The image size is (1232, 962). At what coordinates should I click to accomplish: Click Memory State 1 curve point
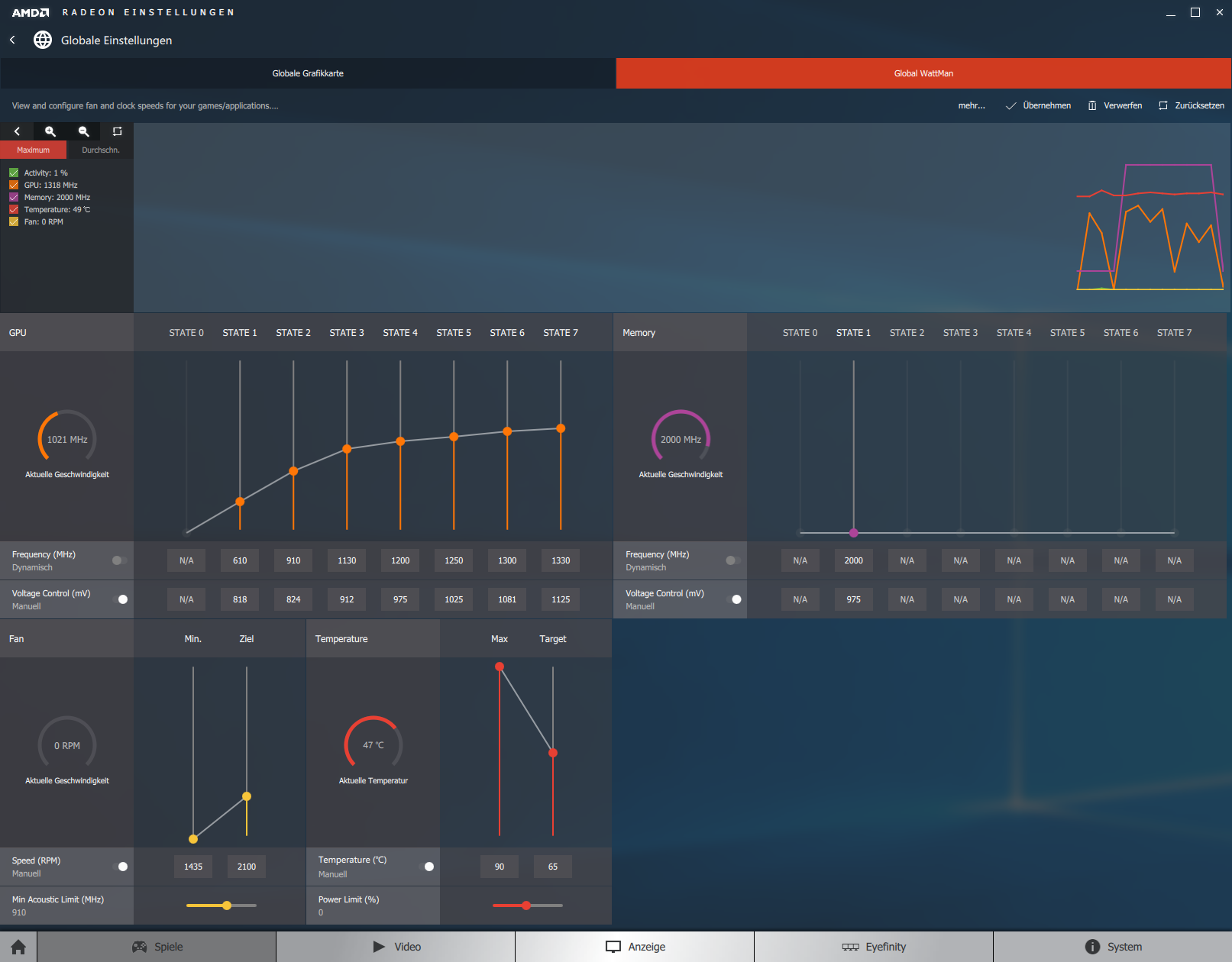(x=854, y=533)
